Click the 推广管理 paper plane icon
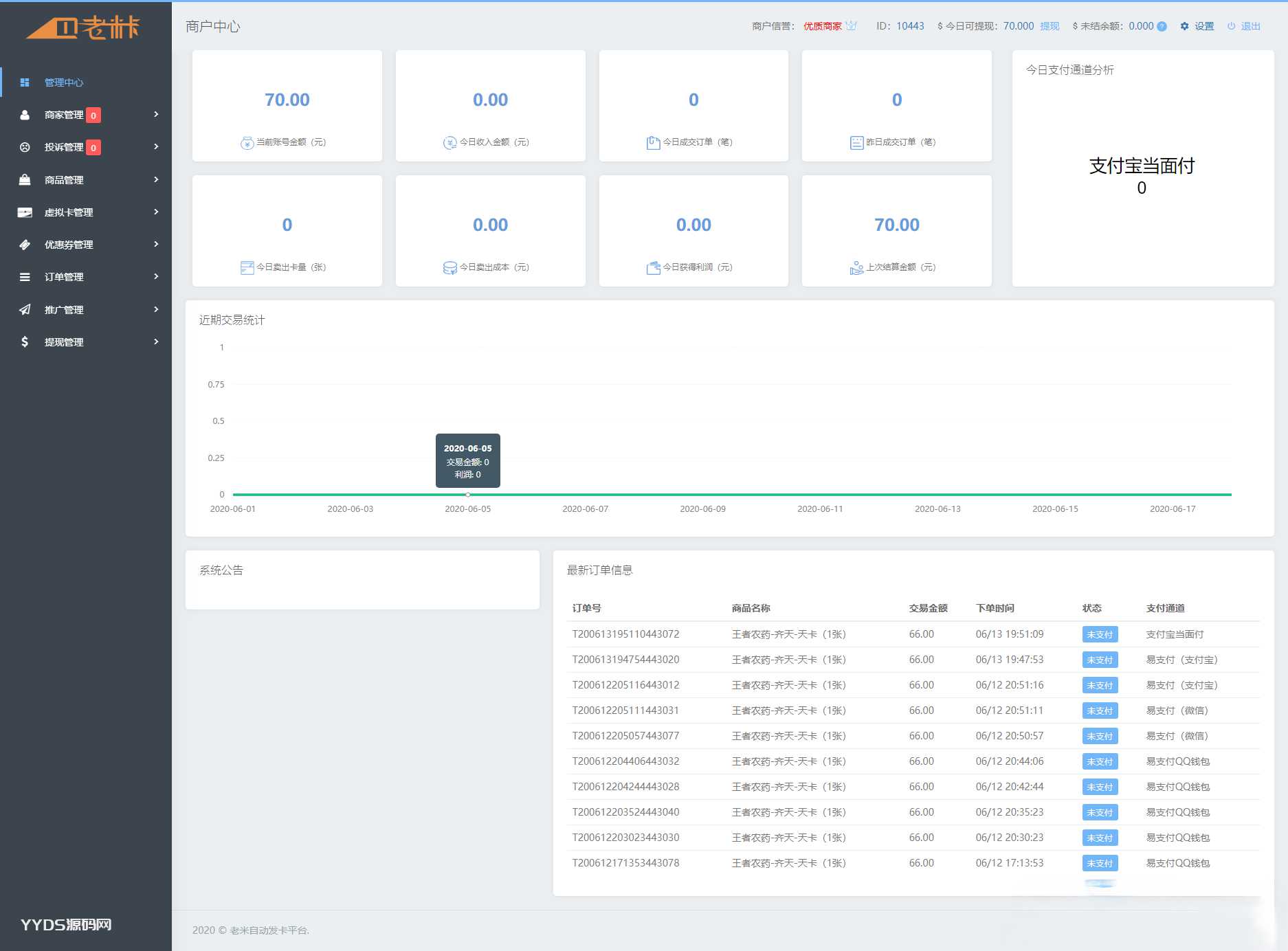 25,310
